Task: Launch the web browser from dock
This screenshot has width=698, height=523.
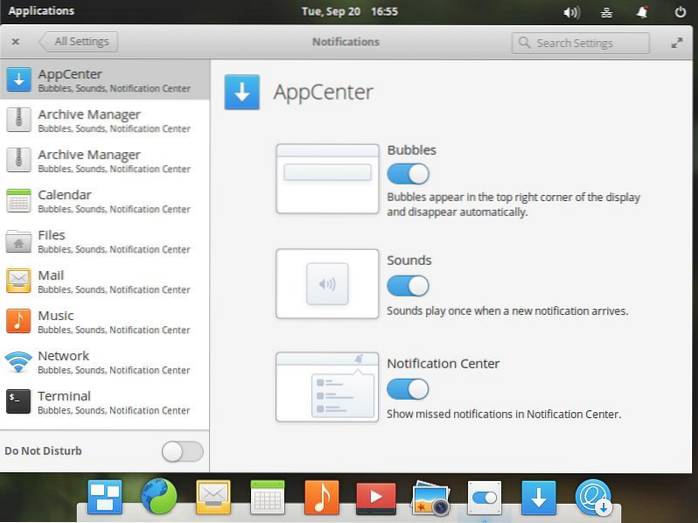Action: click(x=158, y=496)
